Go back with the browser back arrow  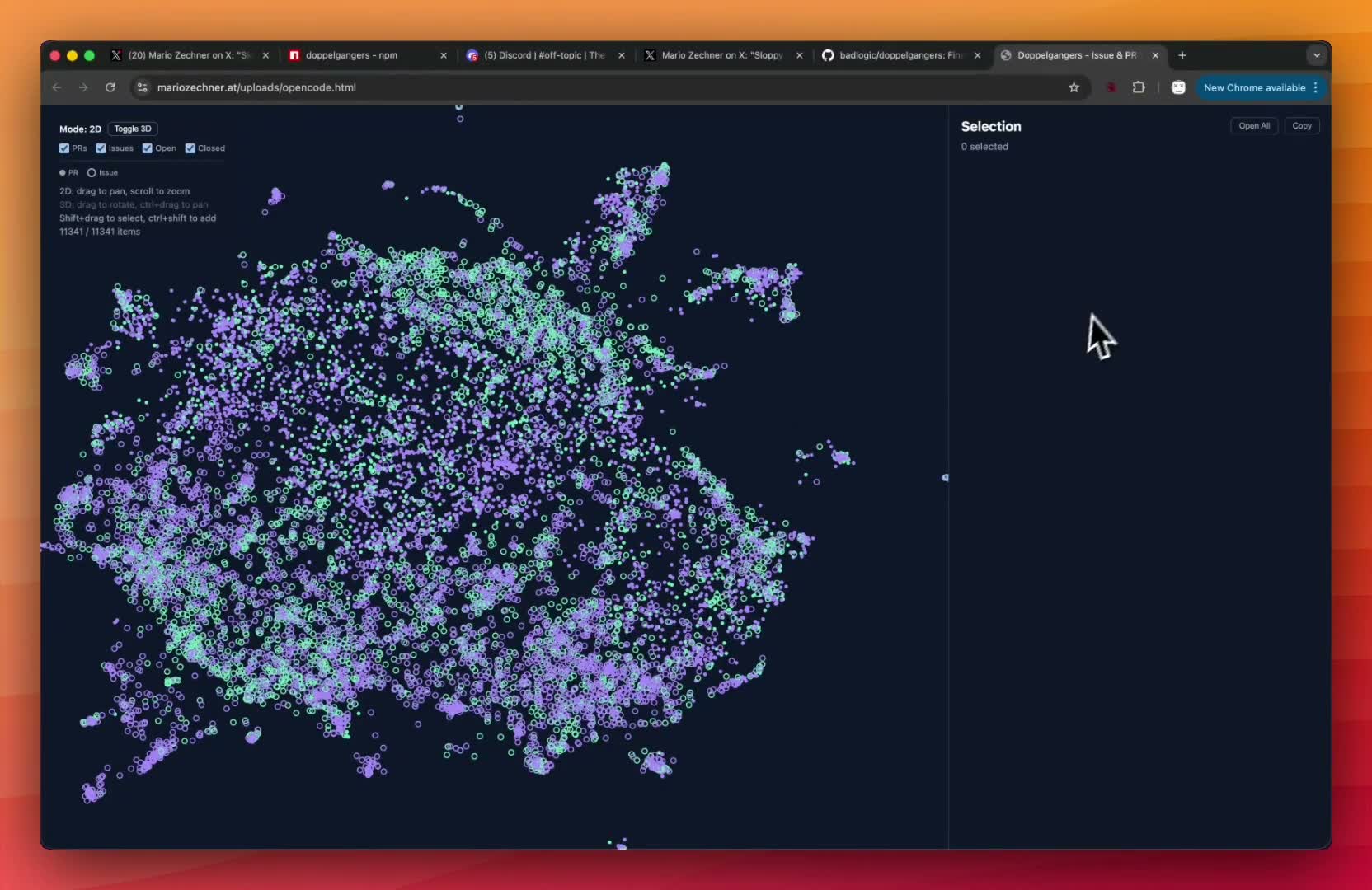(x=57, y=87)
